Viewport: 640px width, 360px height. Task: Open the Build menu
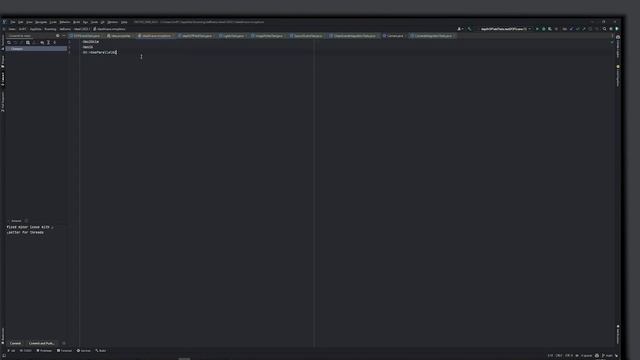(76, 22)
